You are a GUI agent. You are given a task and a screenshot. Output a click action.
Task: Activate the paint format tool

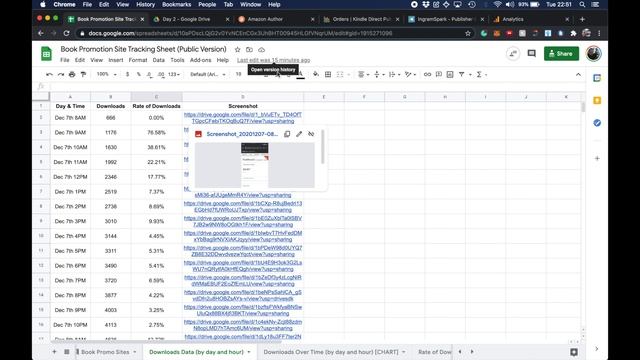coord(84,75)
